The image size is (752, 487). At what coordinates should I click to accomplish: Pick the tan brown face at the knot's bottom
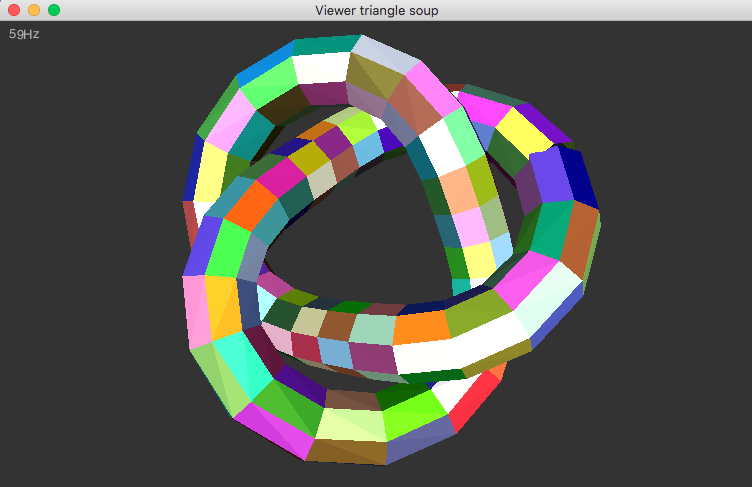(345, 452)
